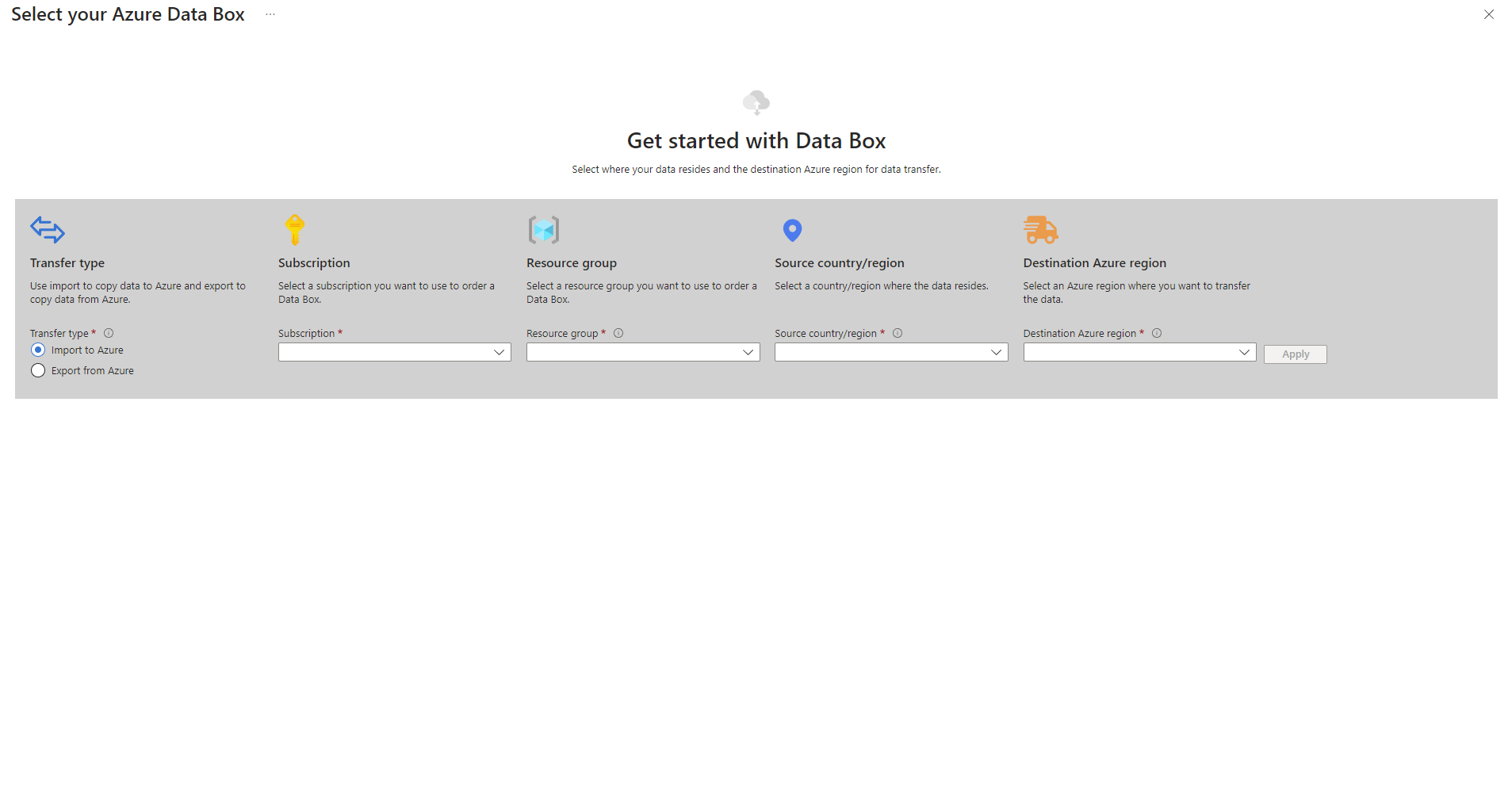The image size is (1512, 796).
Task: Click the Apply button
Action: [1296, 354]
